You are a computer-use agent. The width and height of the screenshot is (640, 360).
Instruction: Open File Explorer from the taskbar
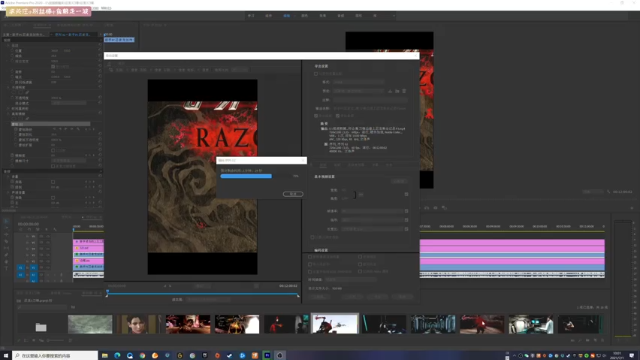(104, 356)
